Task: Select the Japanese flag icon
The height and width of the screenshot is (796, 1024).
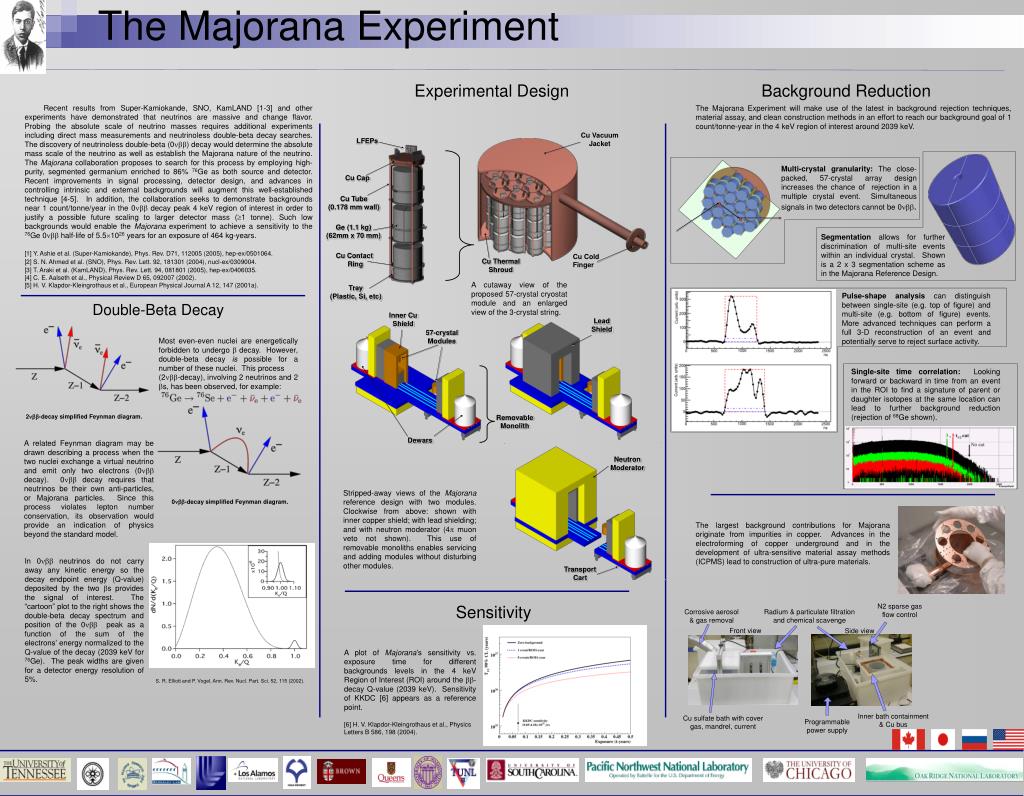Action: (942, 739)
